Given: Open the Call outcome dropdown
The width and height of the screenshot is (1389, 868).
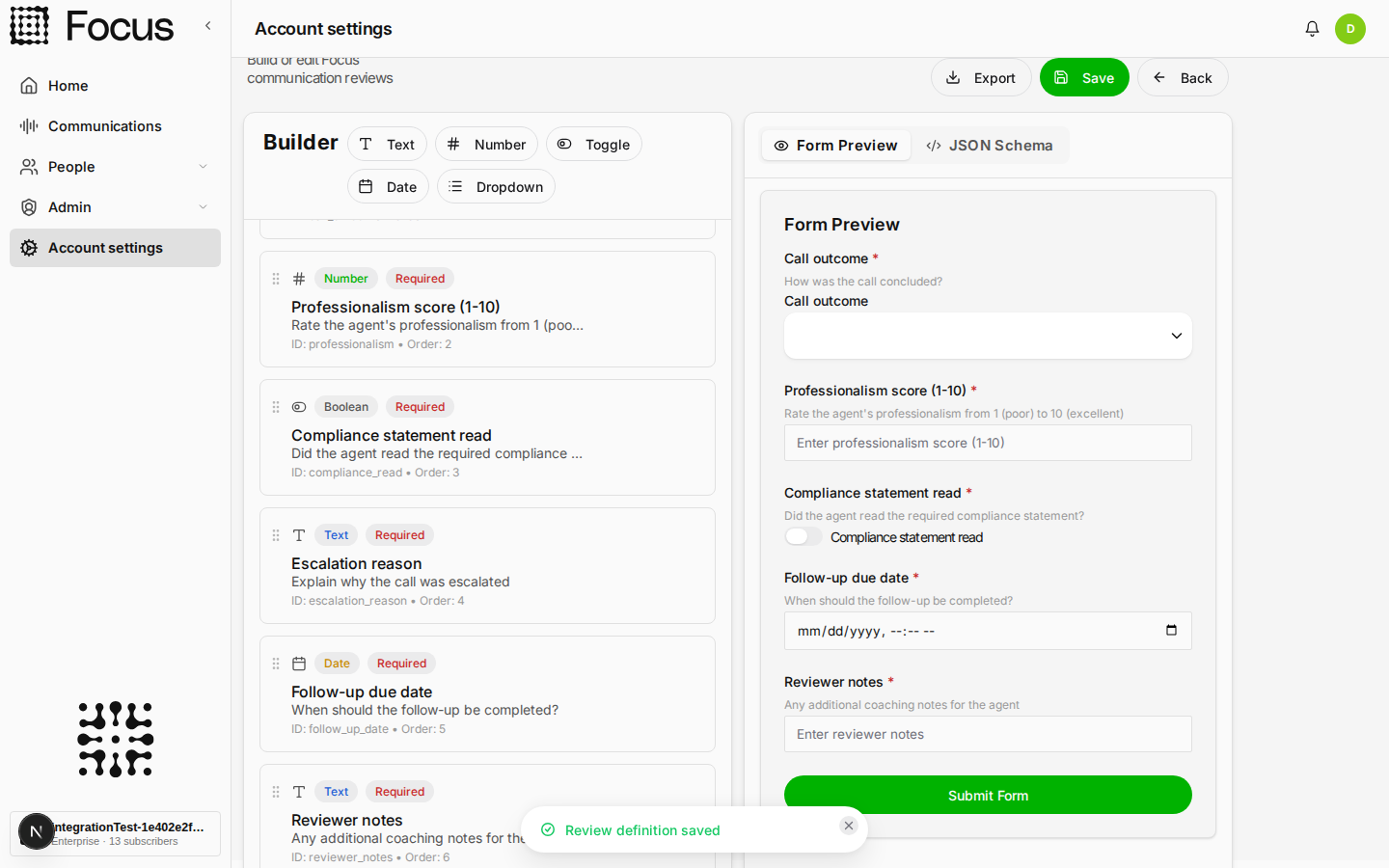Looking at the screenshot, I should click(988, 336).
